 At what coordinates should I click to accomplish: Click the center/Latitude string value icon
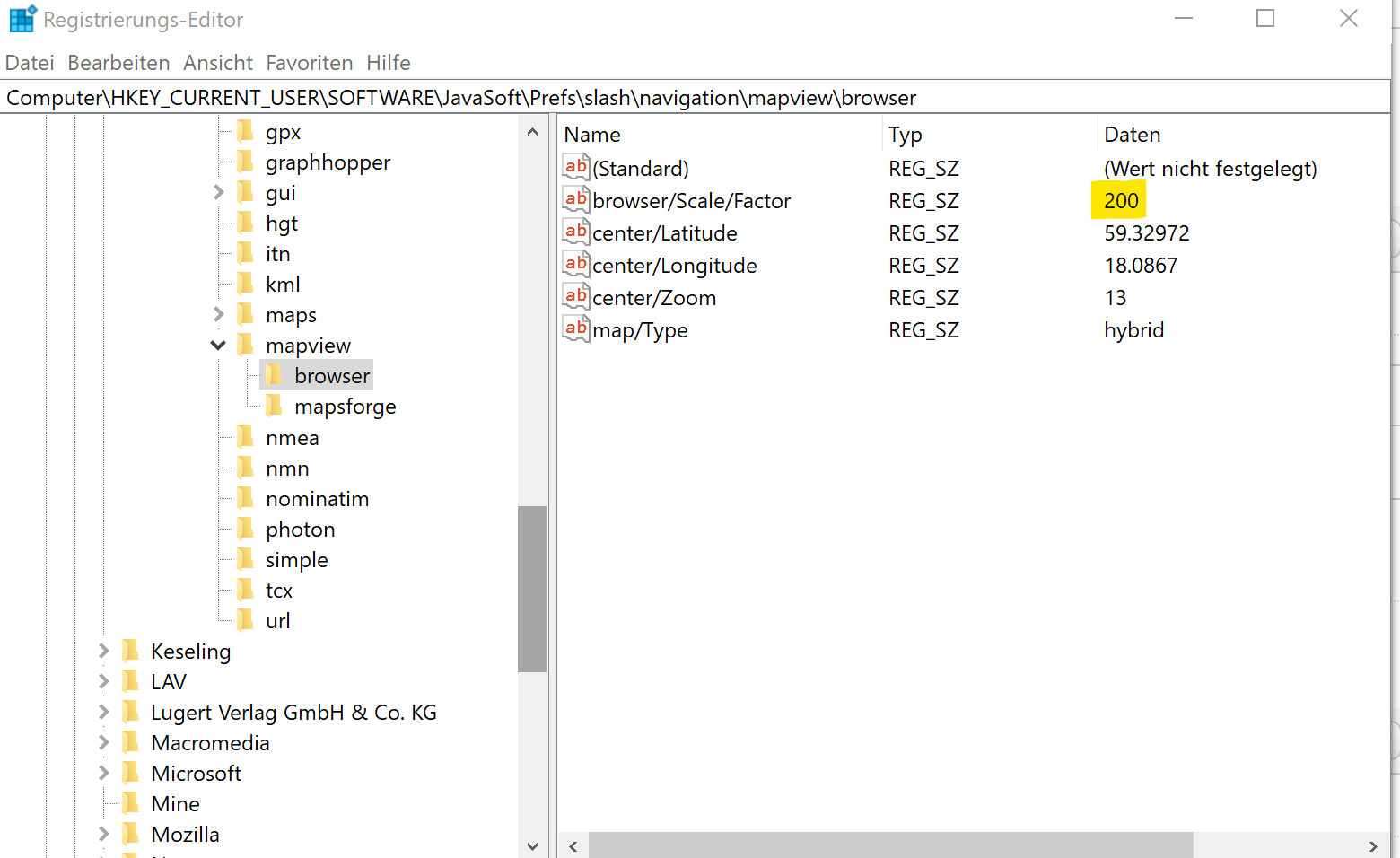pyautogui.click(x=575, y=232)
